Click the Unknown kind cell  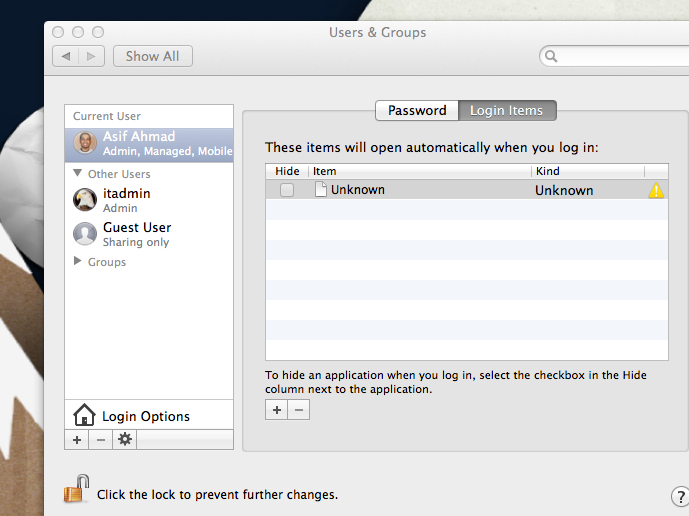click(x=564, y=190)
